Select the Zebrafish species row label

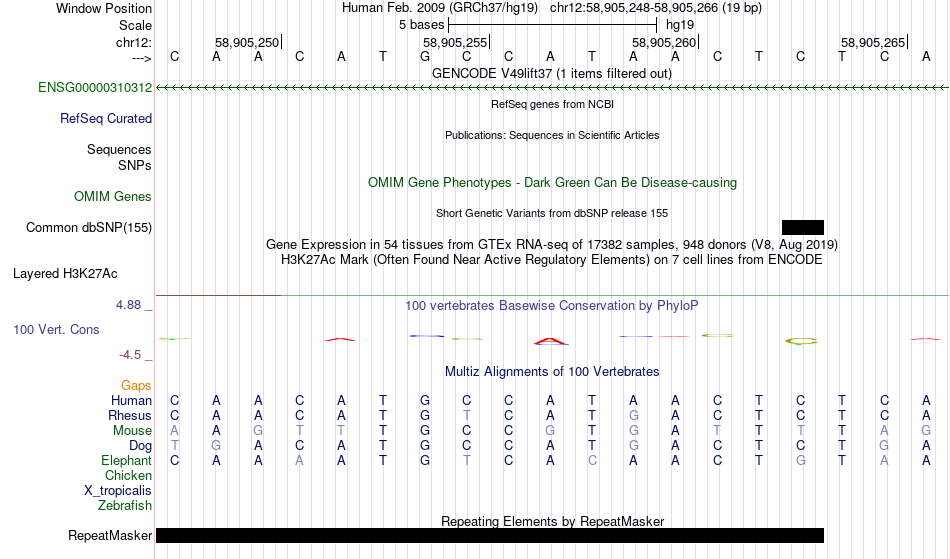click(x=125, y=505)
